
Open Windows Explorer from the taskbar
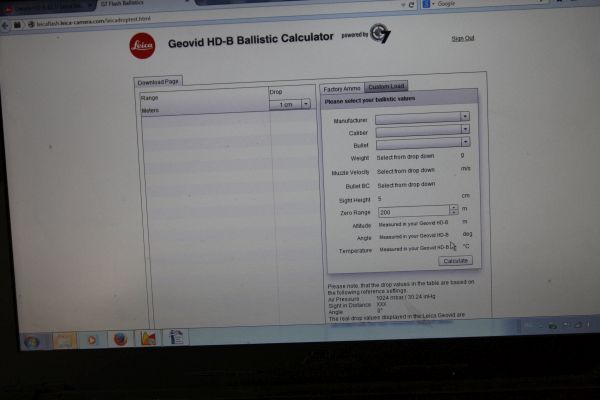(64, 340)
